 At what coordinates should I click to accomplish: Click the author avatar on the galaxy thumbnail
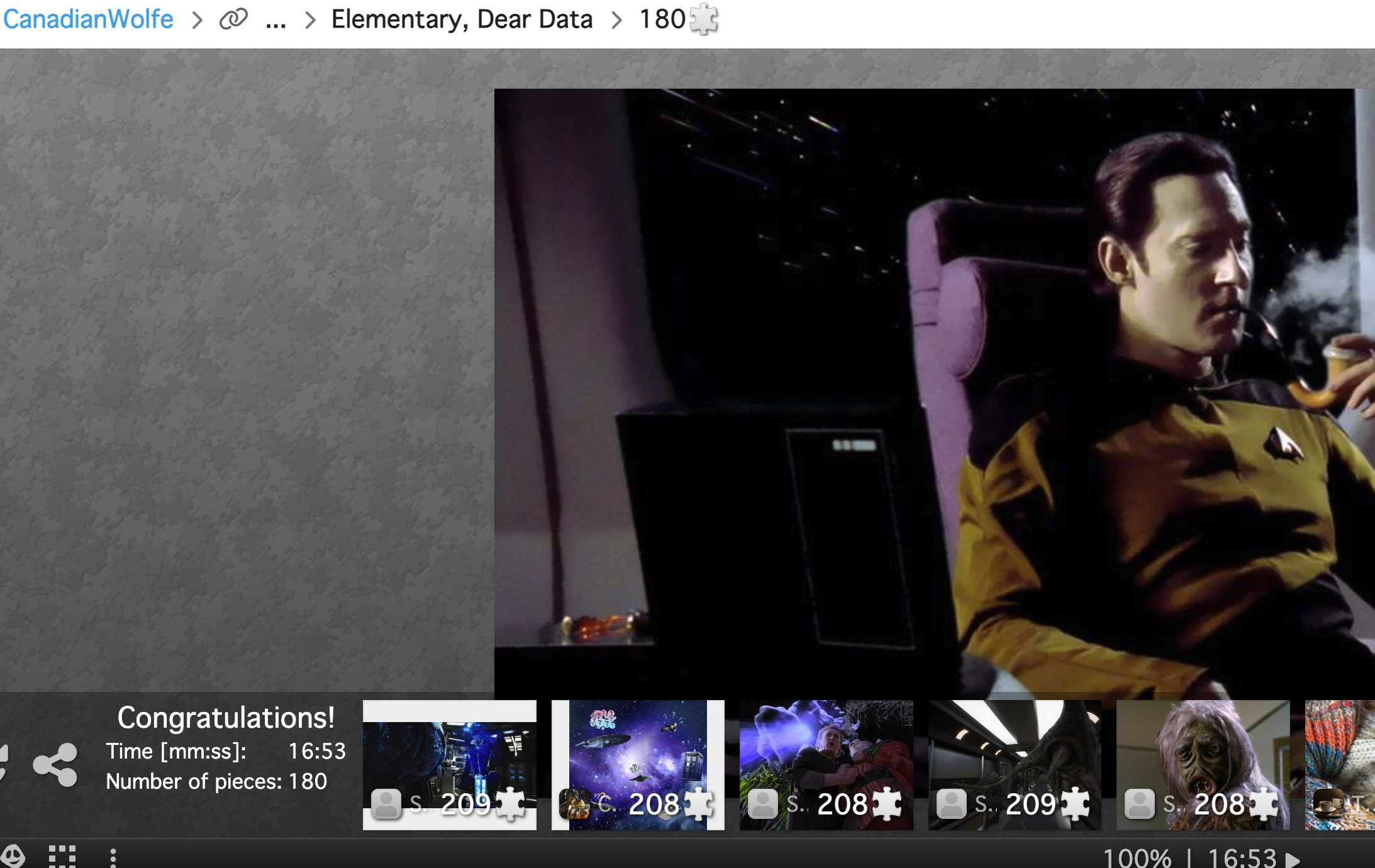coord(574,804)
